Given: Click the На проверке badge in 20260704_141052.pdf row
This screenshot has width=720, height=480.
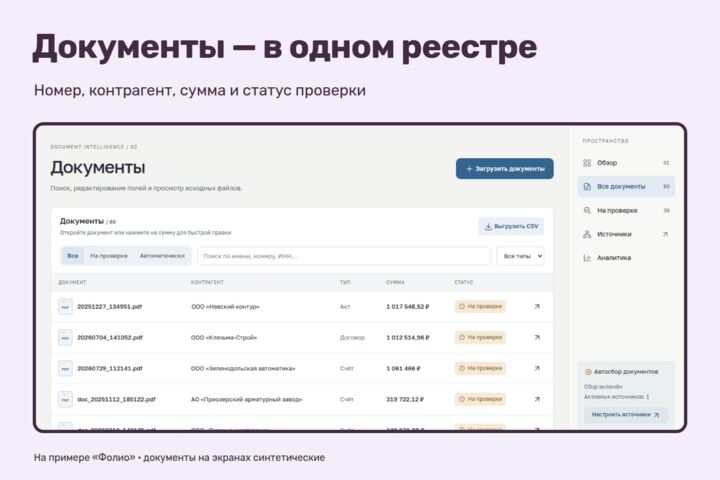Looking at the screenshot, I should coord(480,337).
